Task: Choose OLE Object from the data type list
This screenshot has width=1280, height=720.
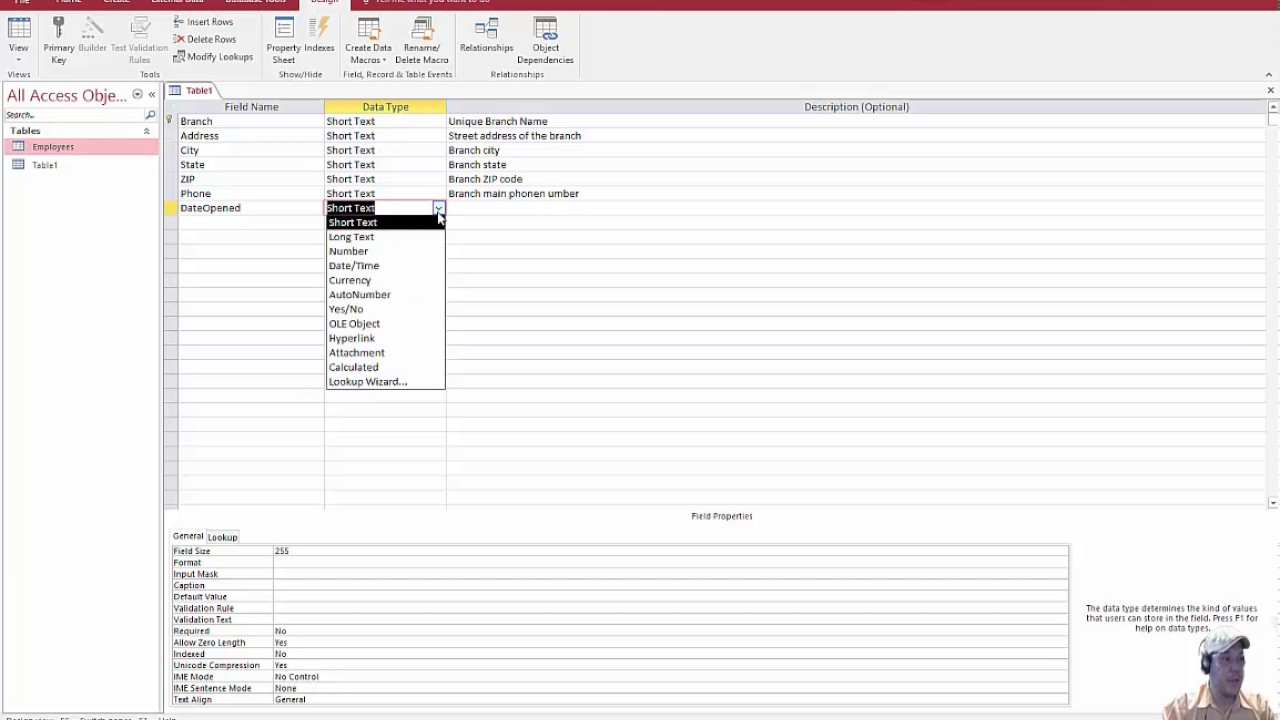Action: pos(385,324)
